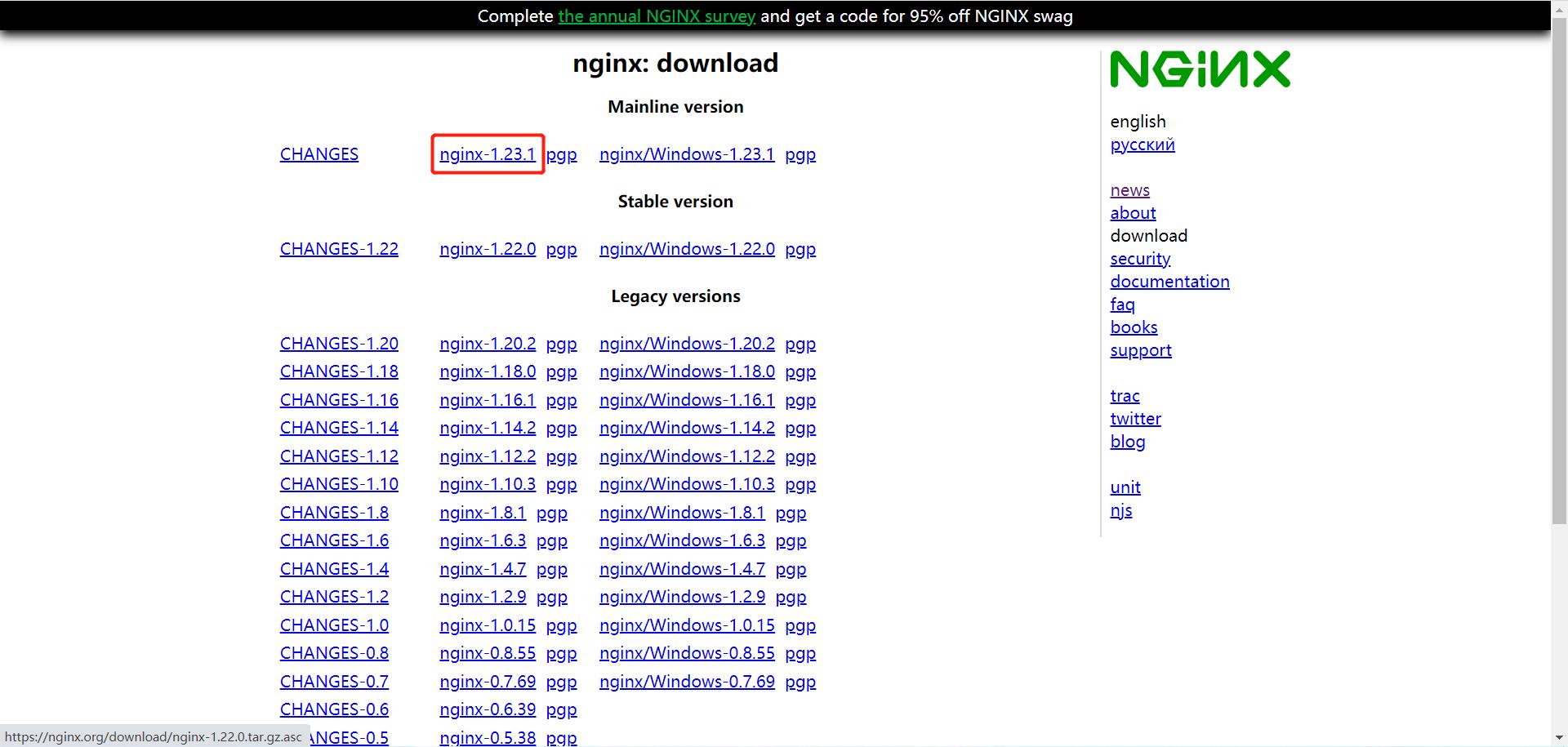Open the annual NGINX survey link

[x=657, y=16]
